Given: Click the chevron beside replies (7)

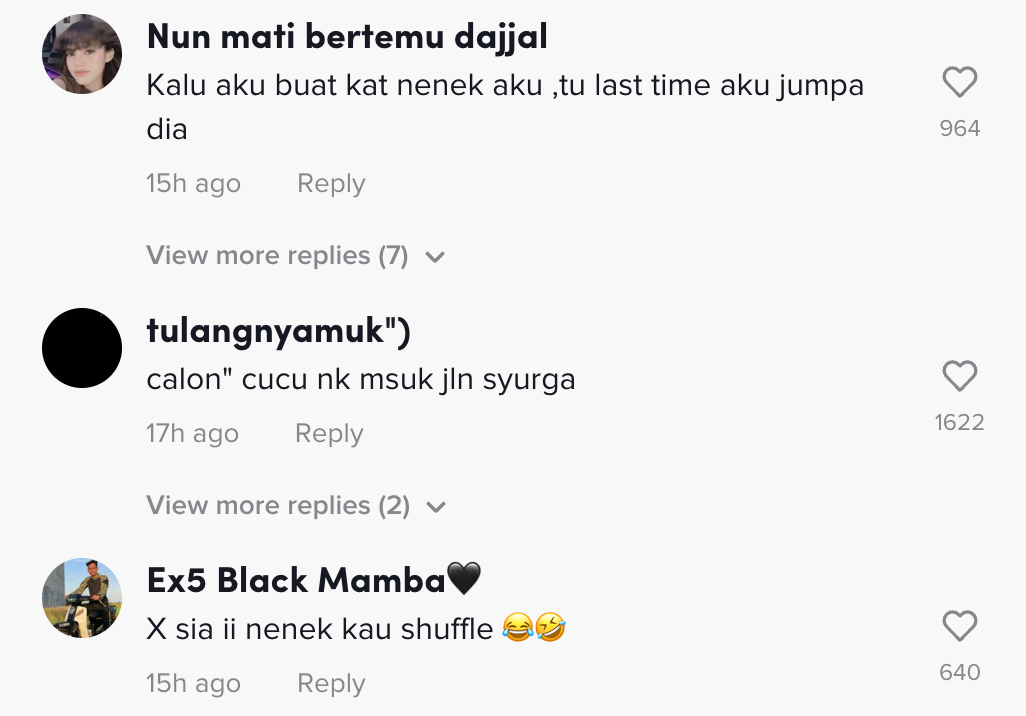Looking at the screenshot, I should point(435,257).
